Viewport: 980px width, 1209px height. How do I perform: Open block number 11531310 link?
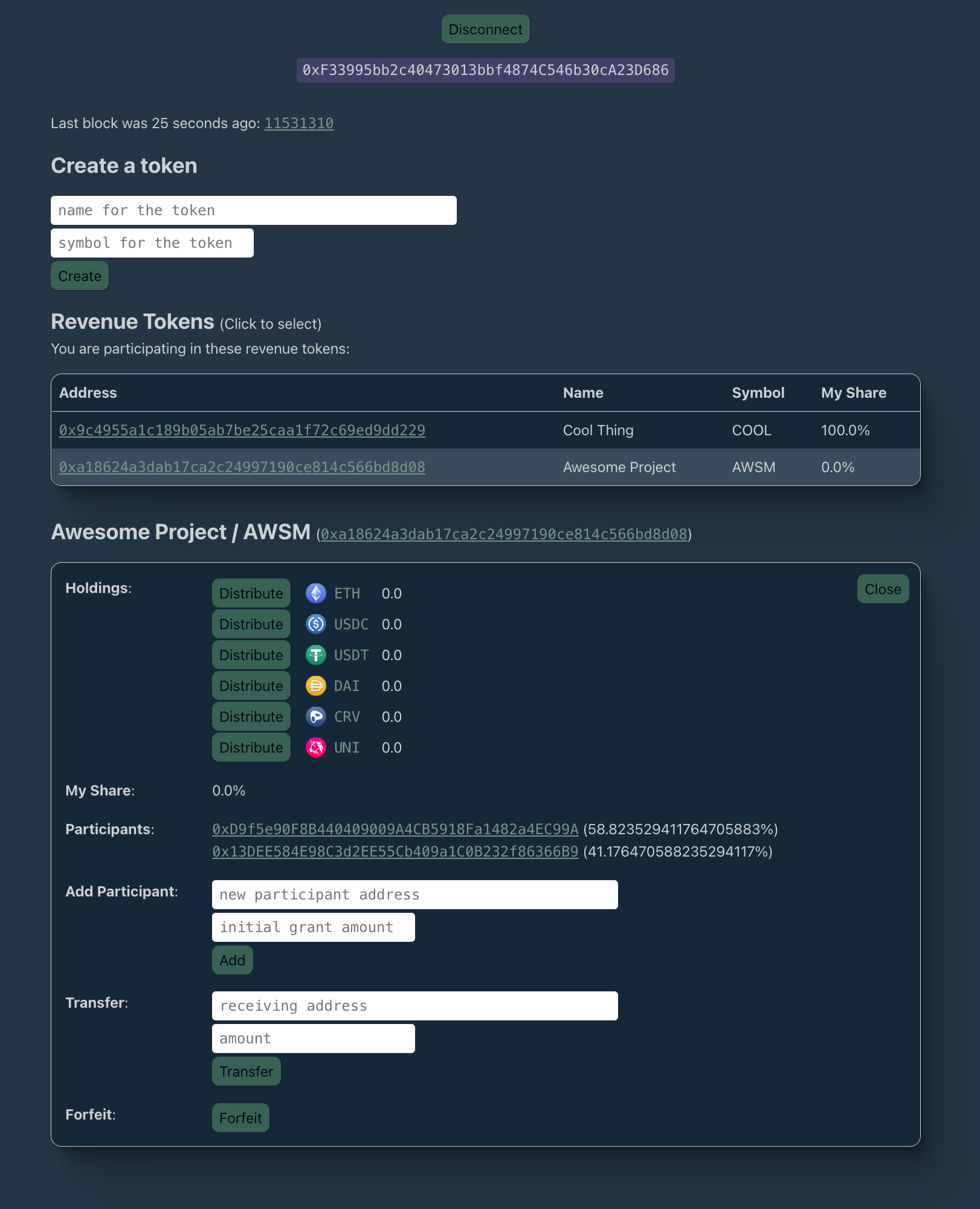[299, 123]
